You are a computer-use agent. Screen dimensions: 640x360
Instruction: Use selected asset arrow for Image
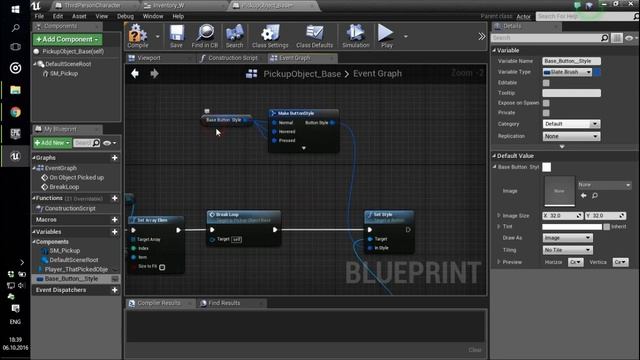coord(584,196)
